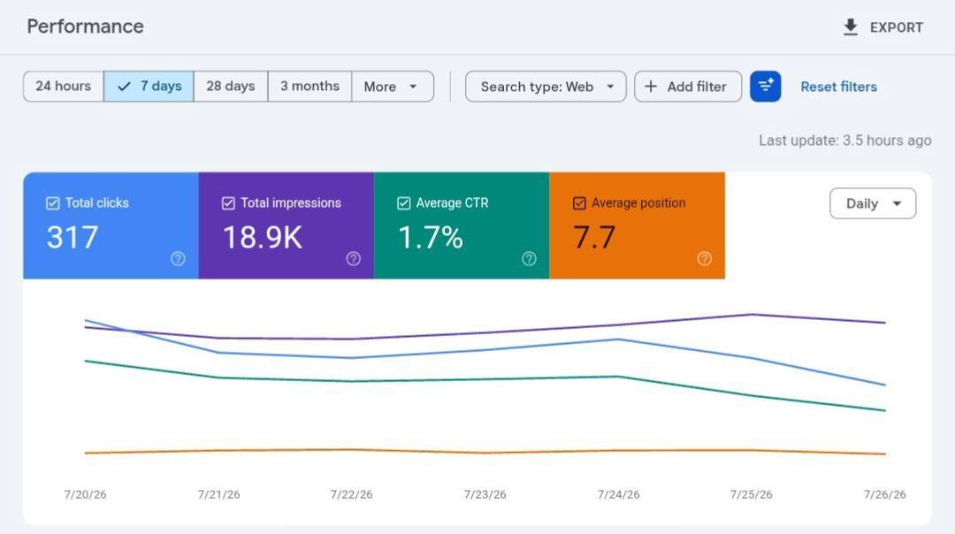Click help icon on Total impressions card

coord(353,259)
